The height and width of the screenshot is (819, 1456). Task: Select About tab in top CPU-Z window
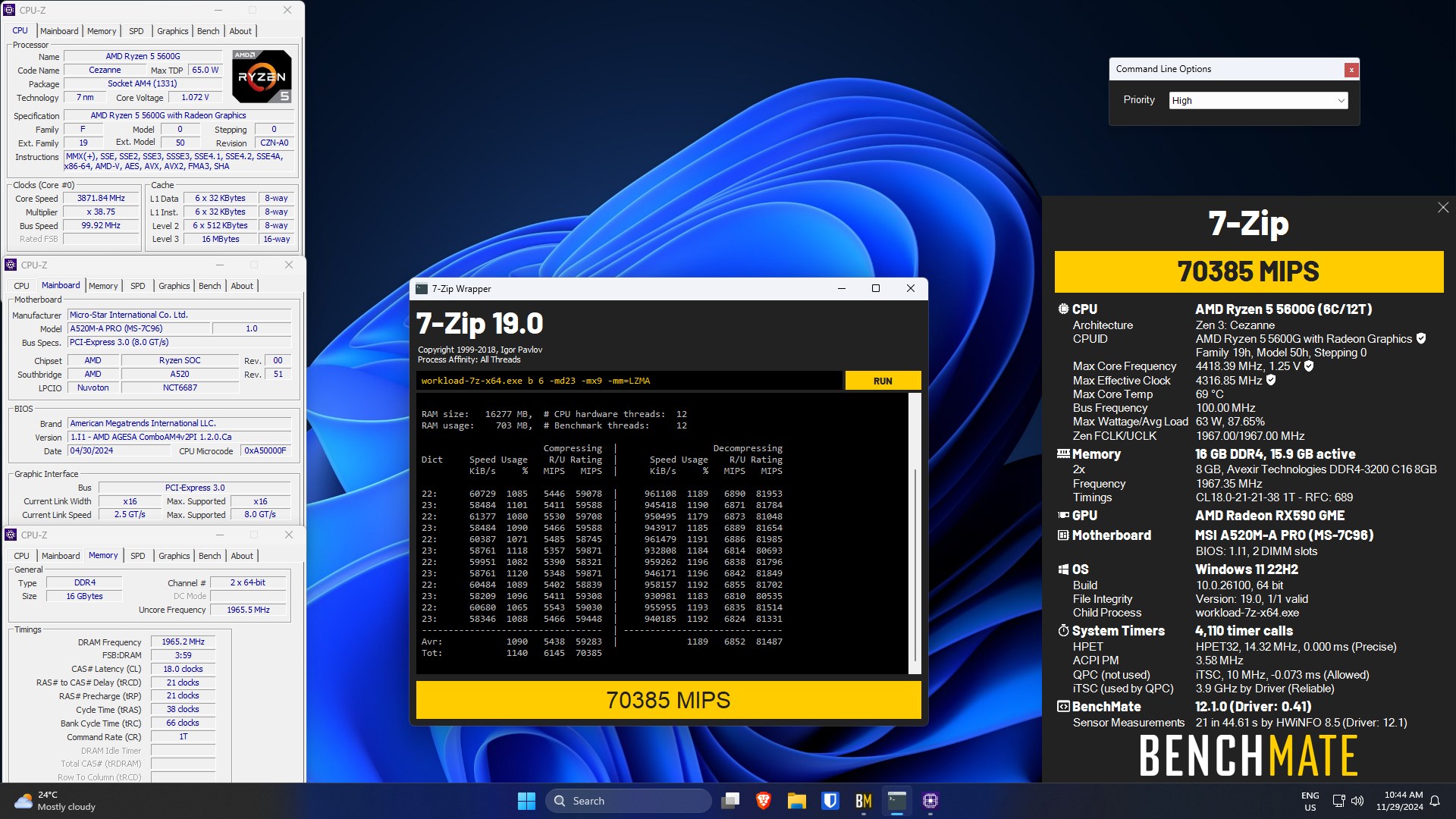coord(240,31)
